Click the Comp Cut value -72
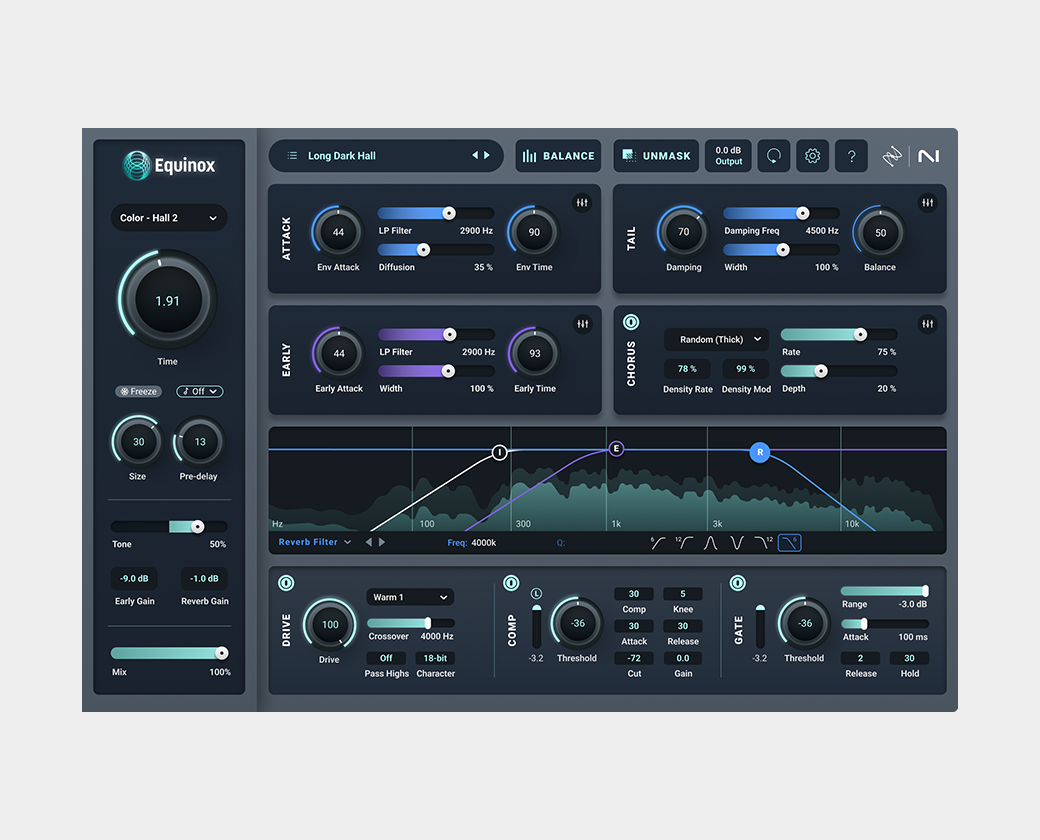The height and width of the screenshot is (840, 1040). (x=634, y=658)
